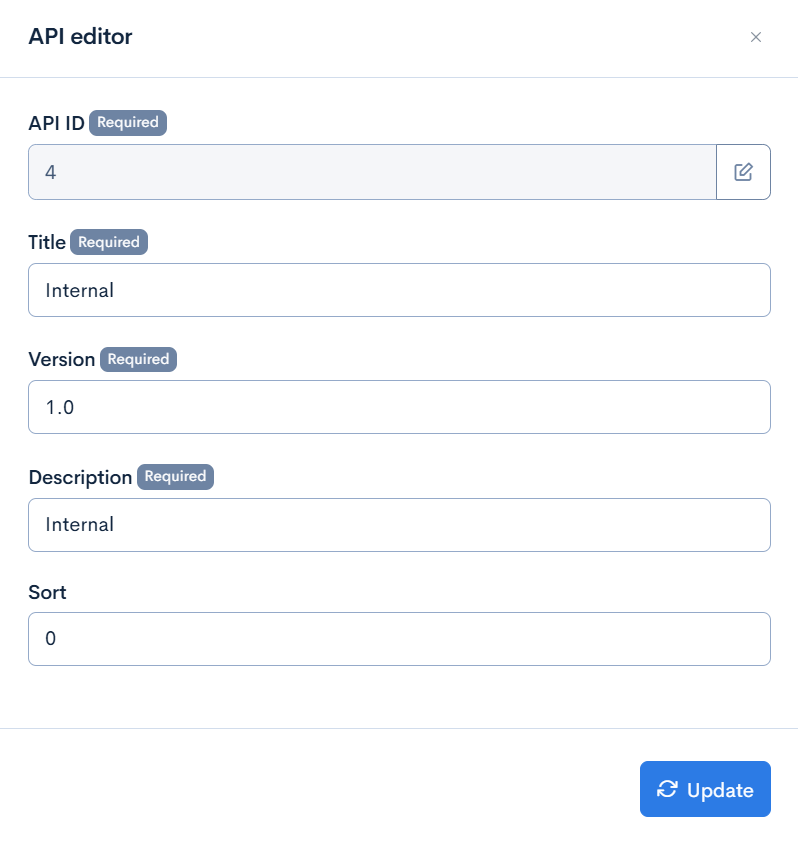This screenshot has height=842, width=798.
Task: Click the Version field showing 1.0
Action: (399, 406)
